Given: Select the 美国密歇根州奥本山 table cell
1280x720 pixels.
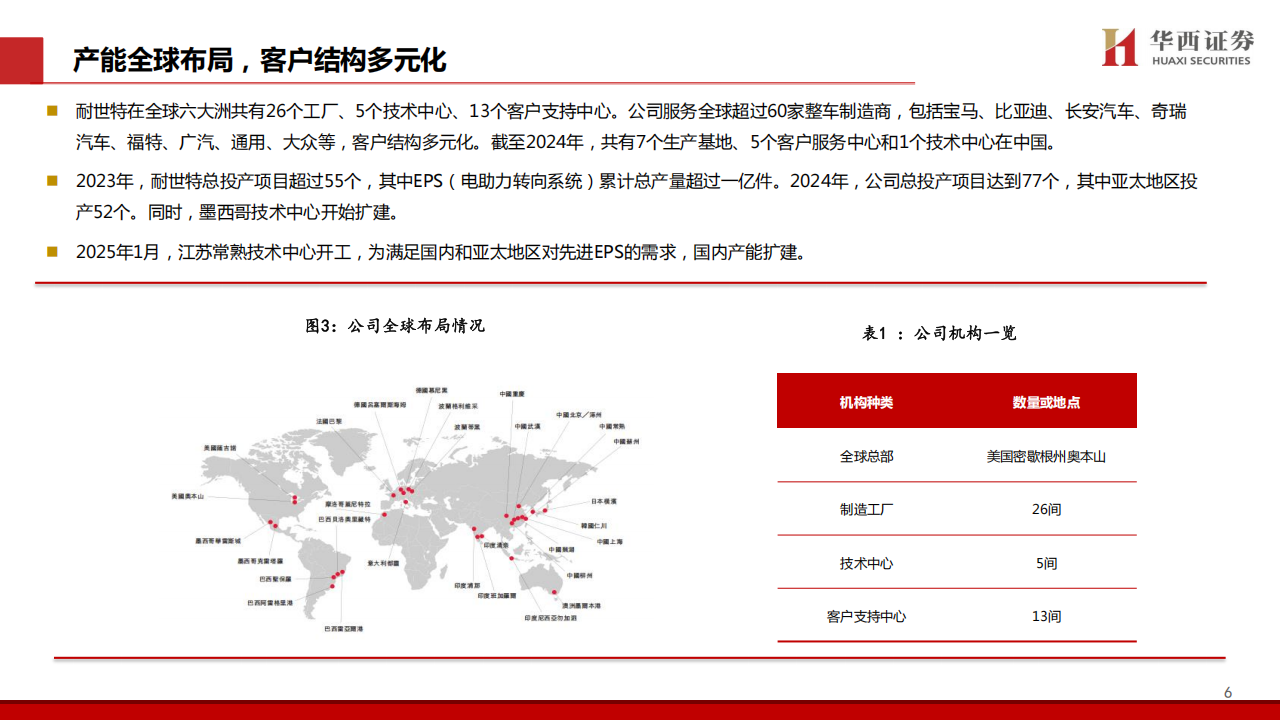Looking at the screenshot, I should coord(1046,456).
